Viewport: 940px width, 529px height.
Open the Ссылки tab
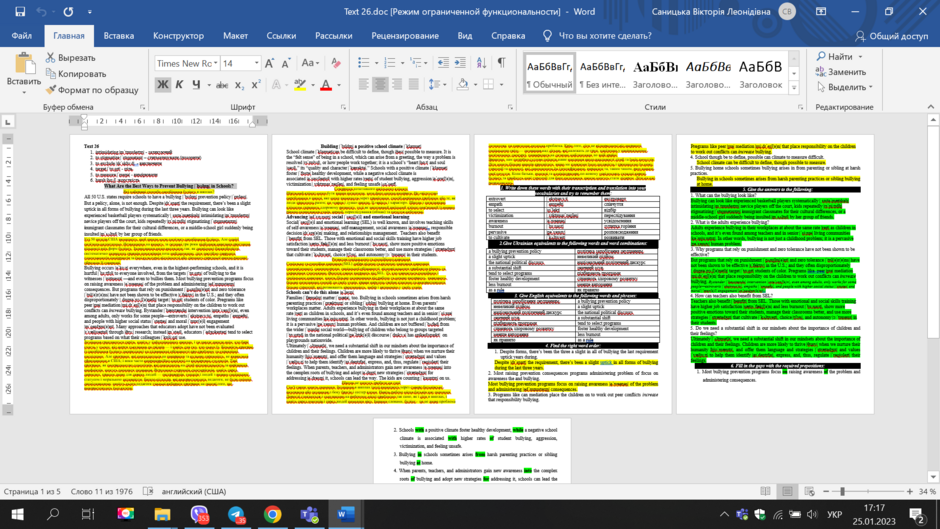coord(281,36)
